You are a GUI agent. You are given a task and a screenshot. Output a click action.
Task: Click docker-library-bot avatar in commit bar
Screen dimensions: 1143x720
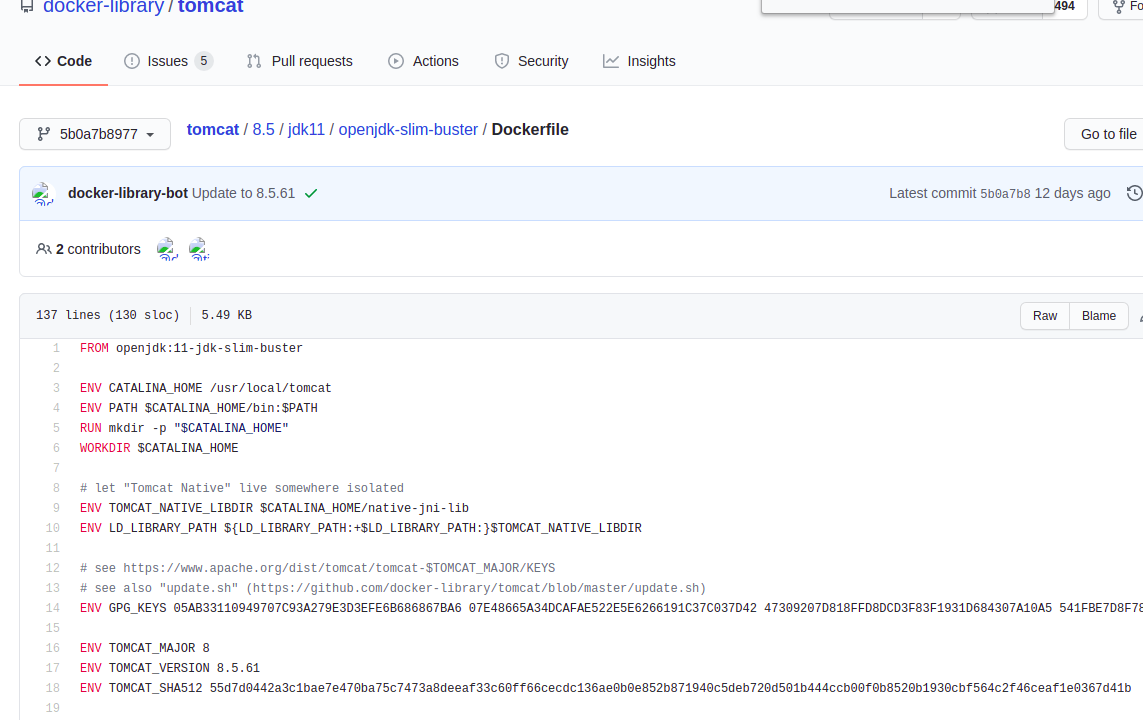coord(43,194)
